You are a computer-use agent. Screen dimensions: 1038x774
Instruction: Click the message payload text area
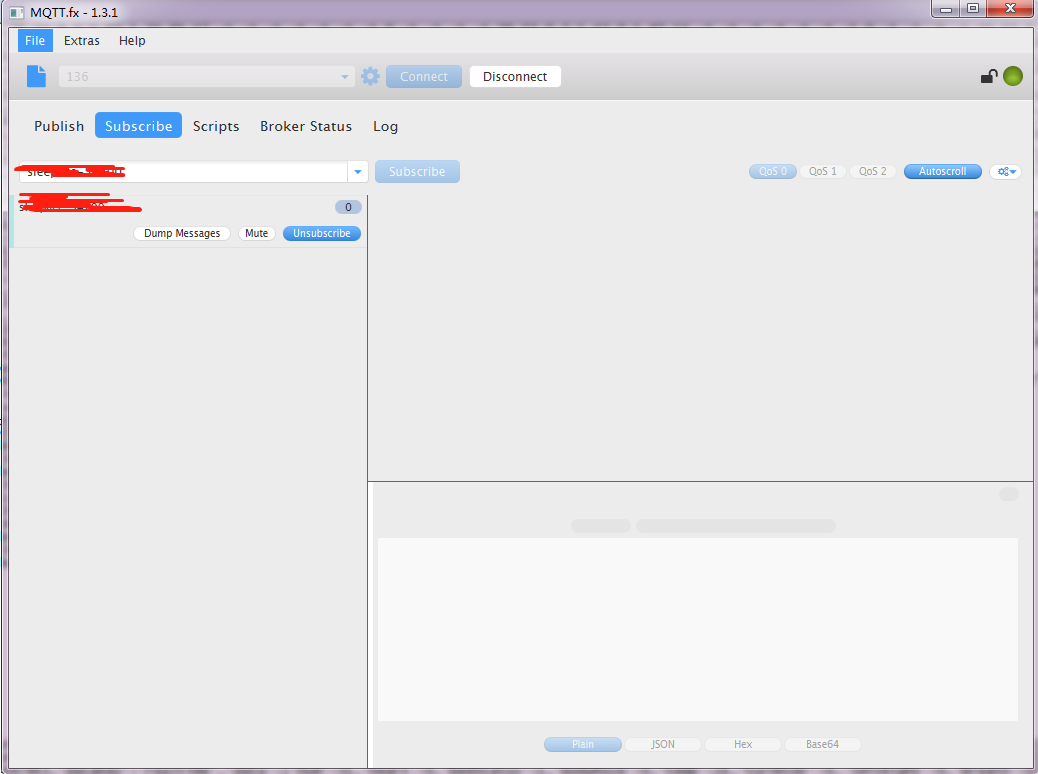pyautogui.click(x=698, y=629)
